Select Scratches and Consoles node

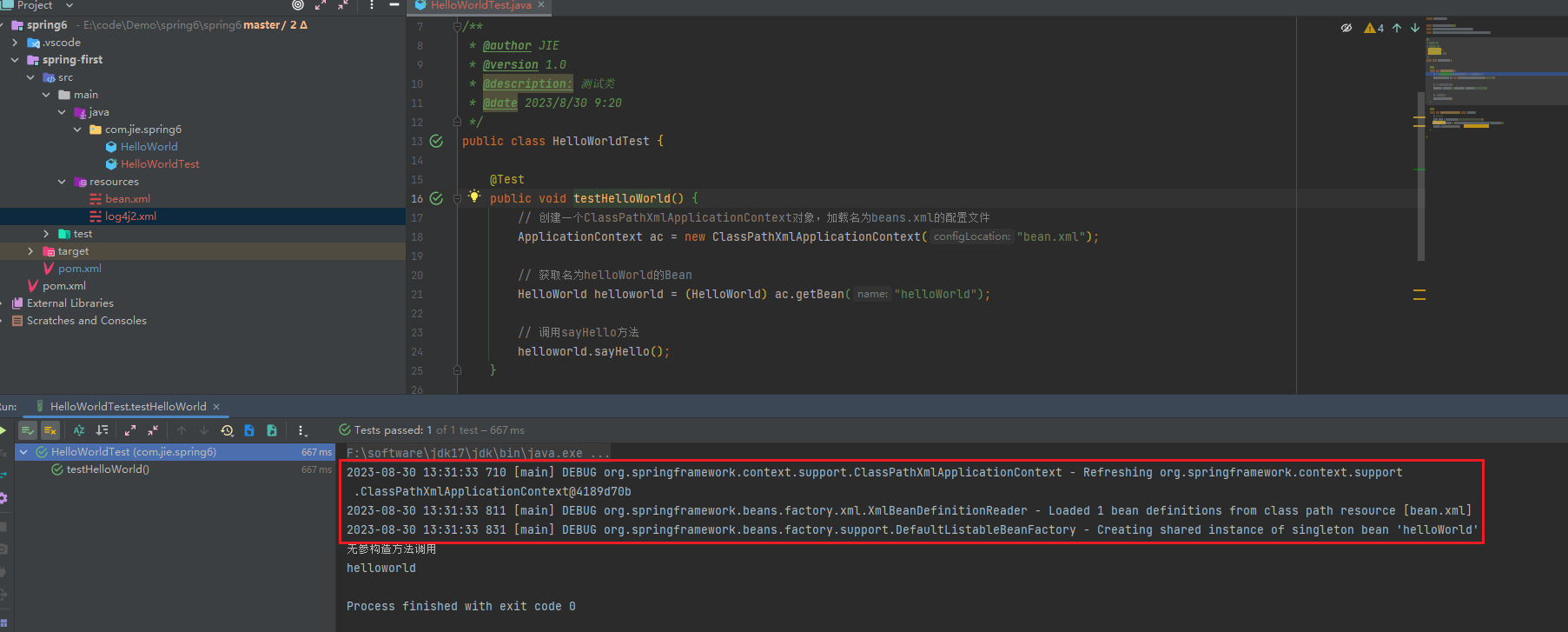(x=86, y=321)
